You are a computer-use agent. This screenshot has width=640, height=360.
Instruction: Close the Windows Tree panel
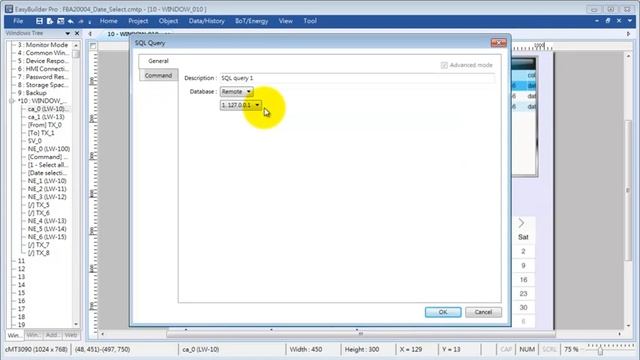(77, 33)
